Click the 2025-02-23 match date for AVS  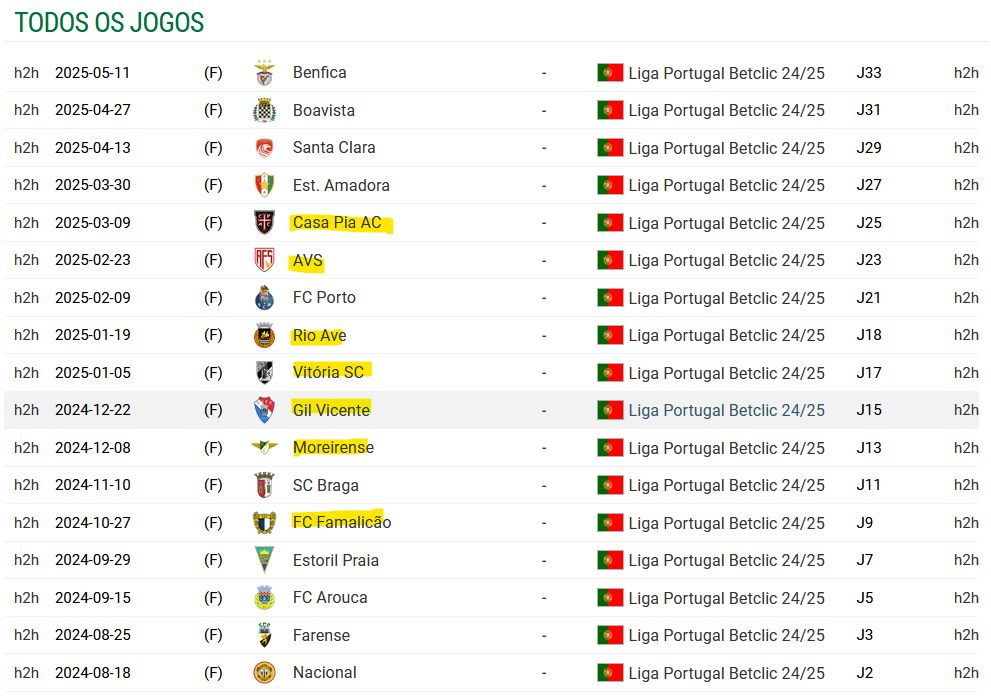point(93,260)
